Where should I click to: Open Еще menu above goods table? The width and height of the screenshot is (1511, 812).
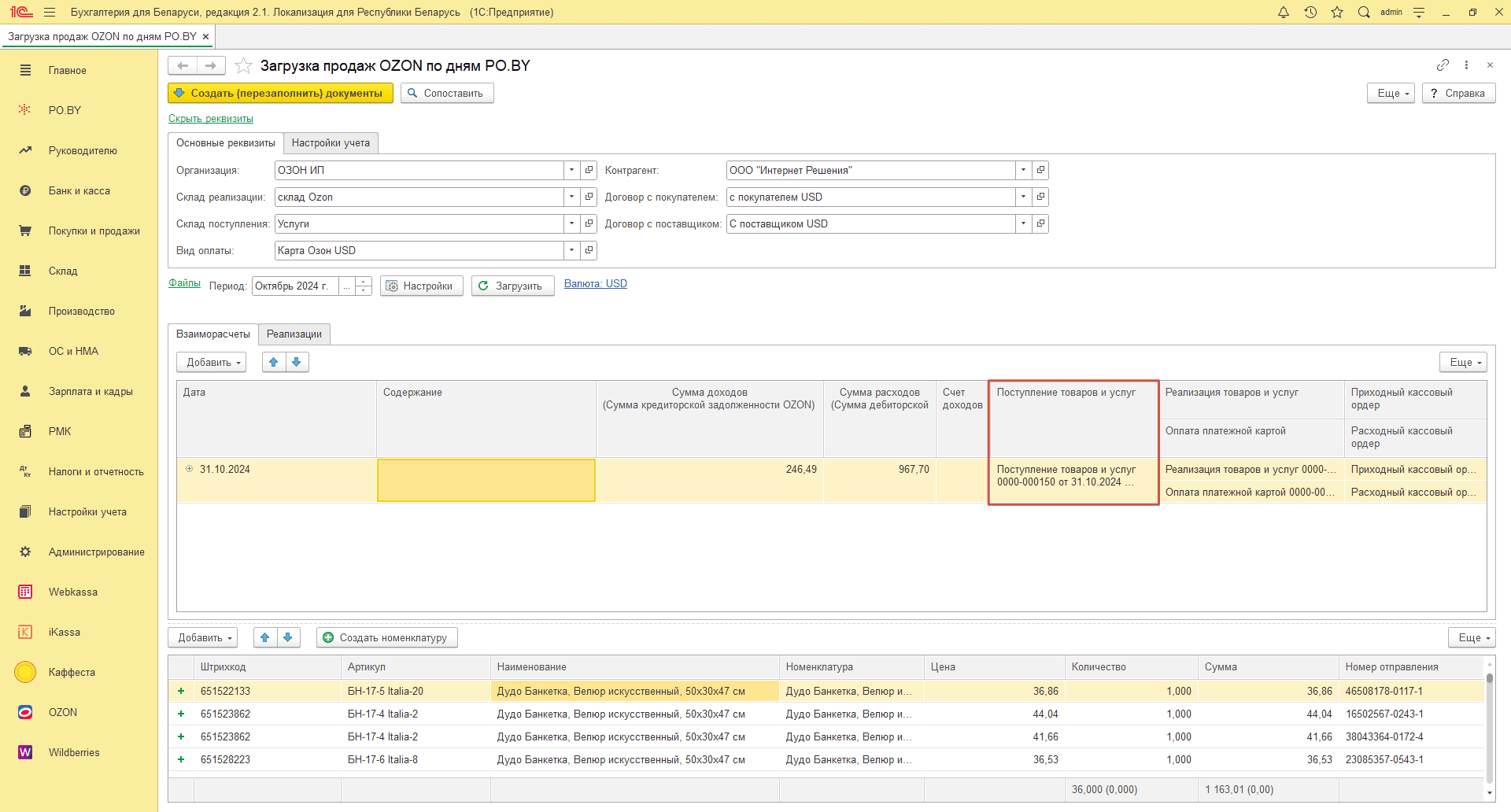point(1472,637)
